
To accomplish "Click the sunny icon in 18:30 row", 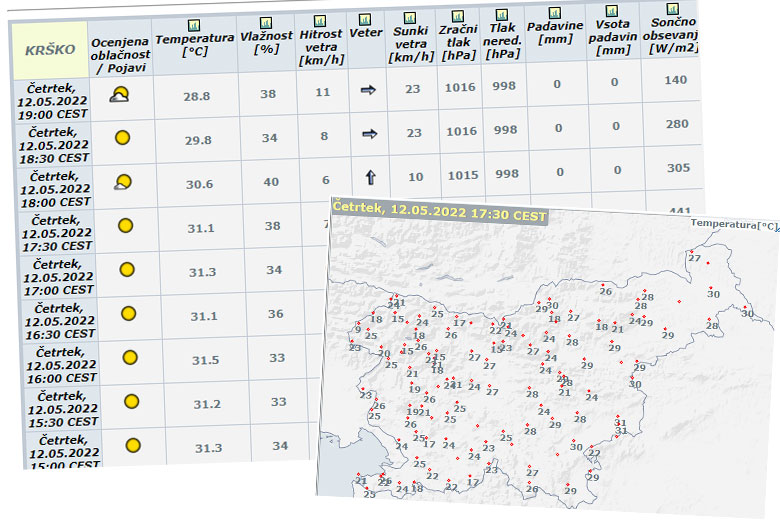I will [122, 138].
